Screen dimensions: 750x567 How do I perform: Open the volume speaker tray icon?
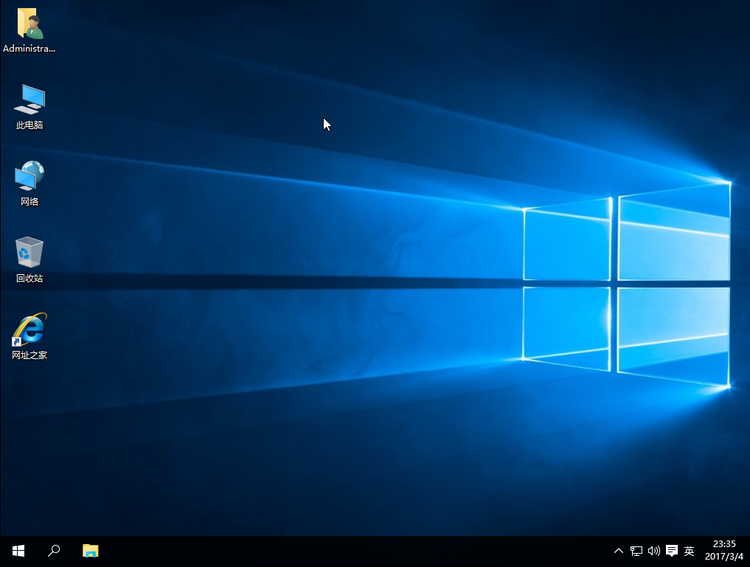654,551
